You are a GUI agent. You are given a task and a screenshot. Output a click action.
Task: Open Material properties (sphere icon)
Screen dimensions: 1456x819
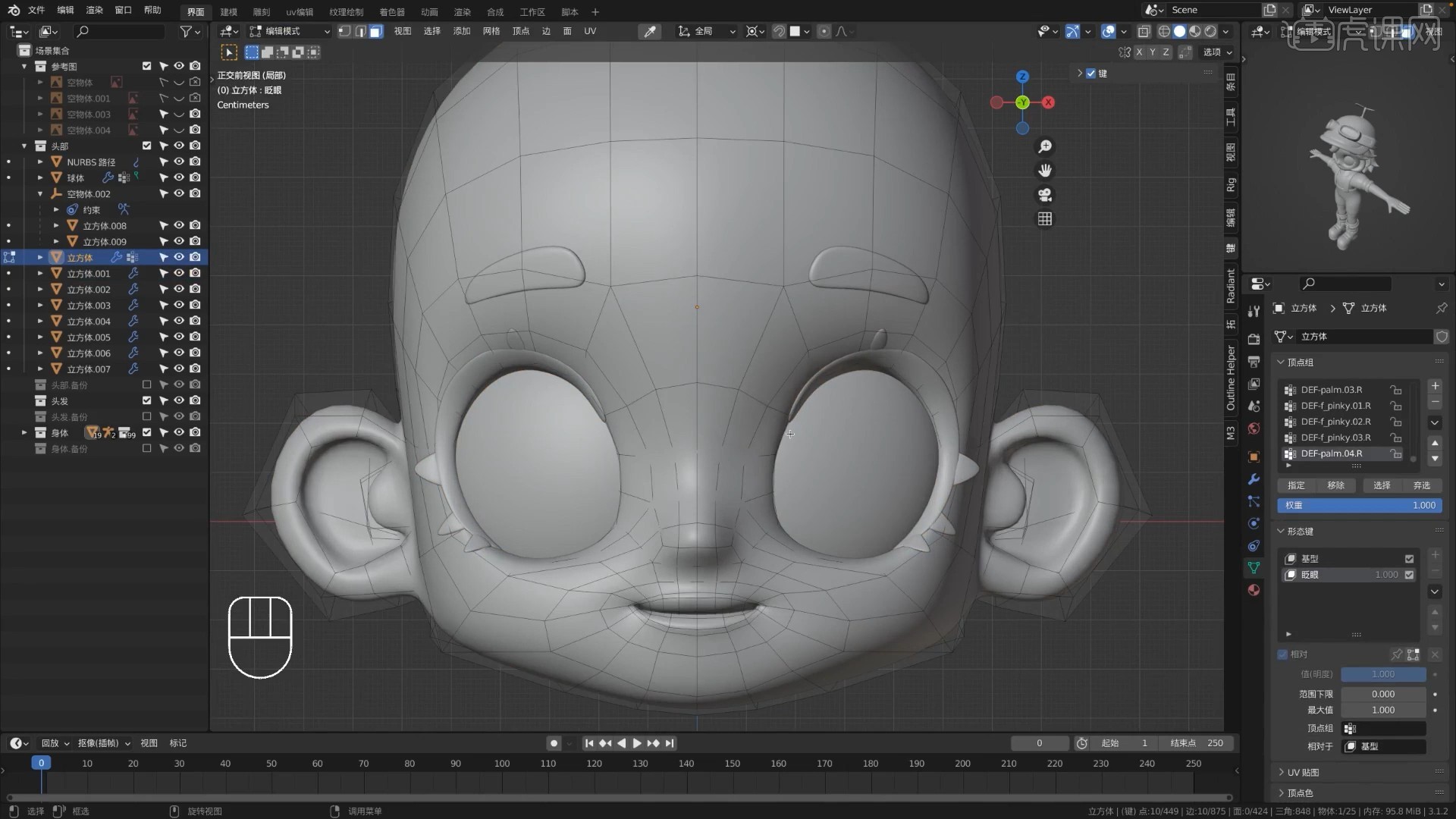pyautogui.click(x=1254, y=589)
